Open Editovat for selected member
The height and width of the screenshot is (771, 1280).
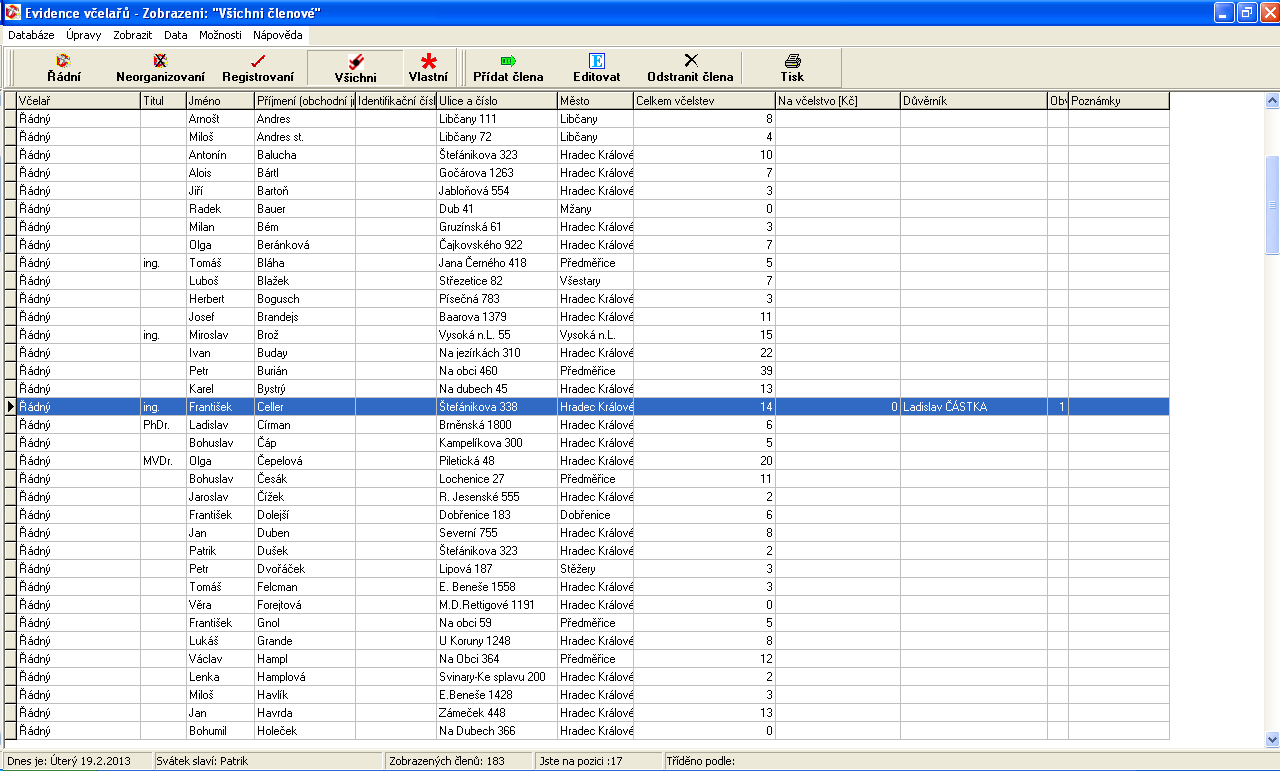click(x=597, y=68)
